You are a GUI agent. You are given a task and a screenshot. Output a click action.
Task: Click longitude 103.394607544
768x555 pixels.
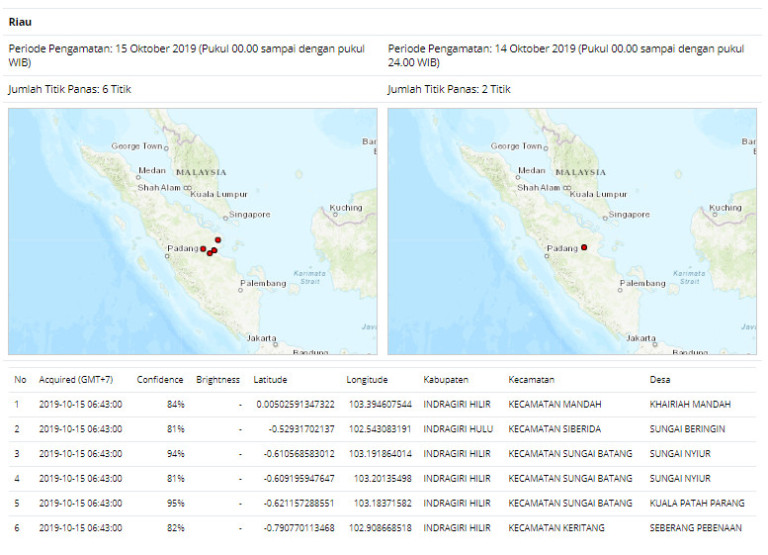tap(380, 405)
